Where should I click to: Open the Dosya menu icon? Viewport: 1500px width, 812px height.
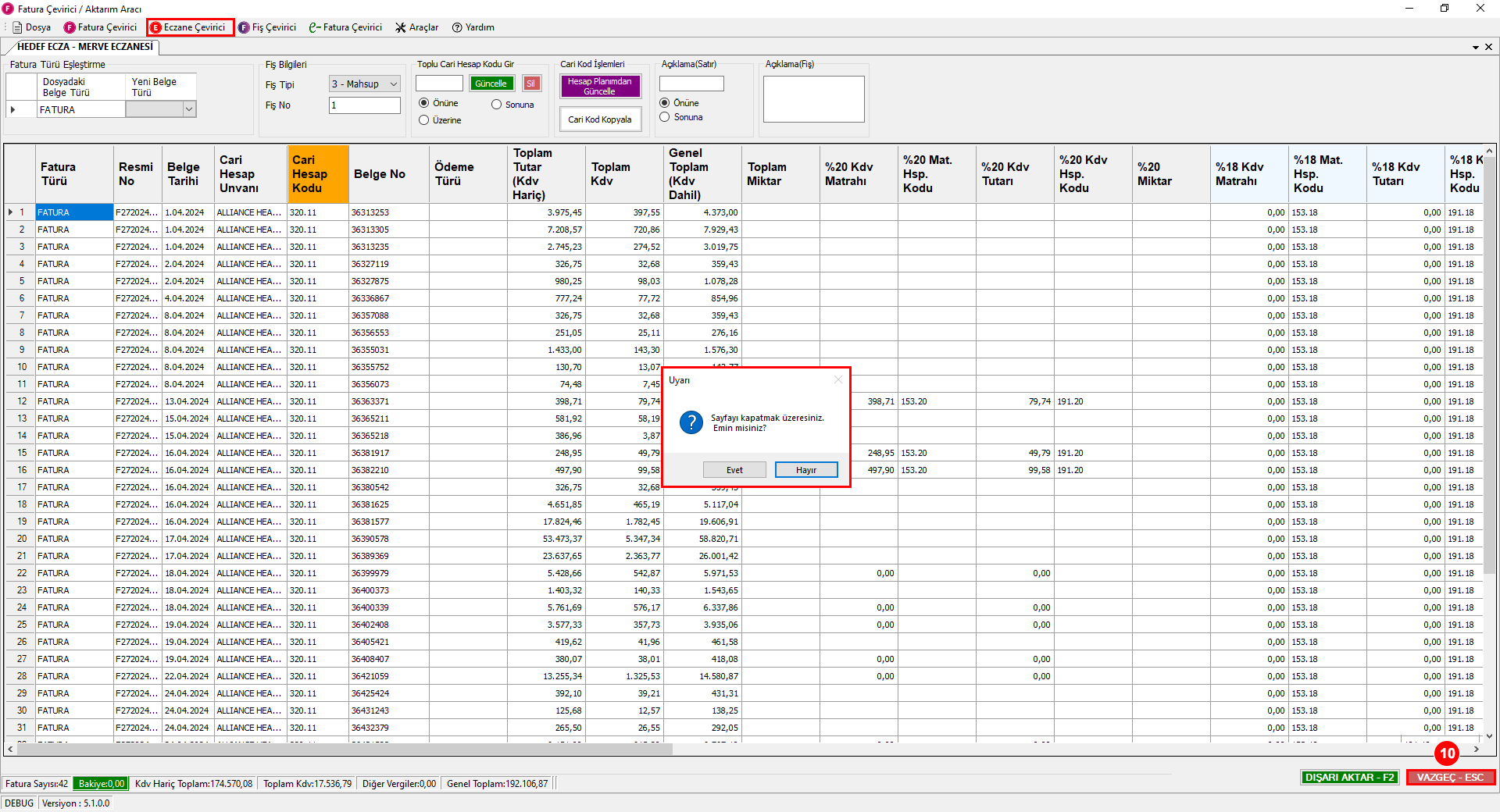(x=17, y=27)
